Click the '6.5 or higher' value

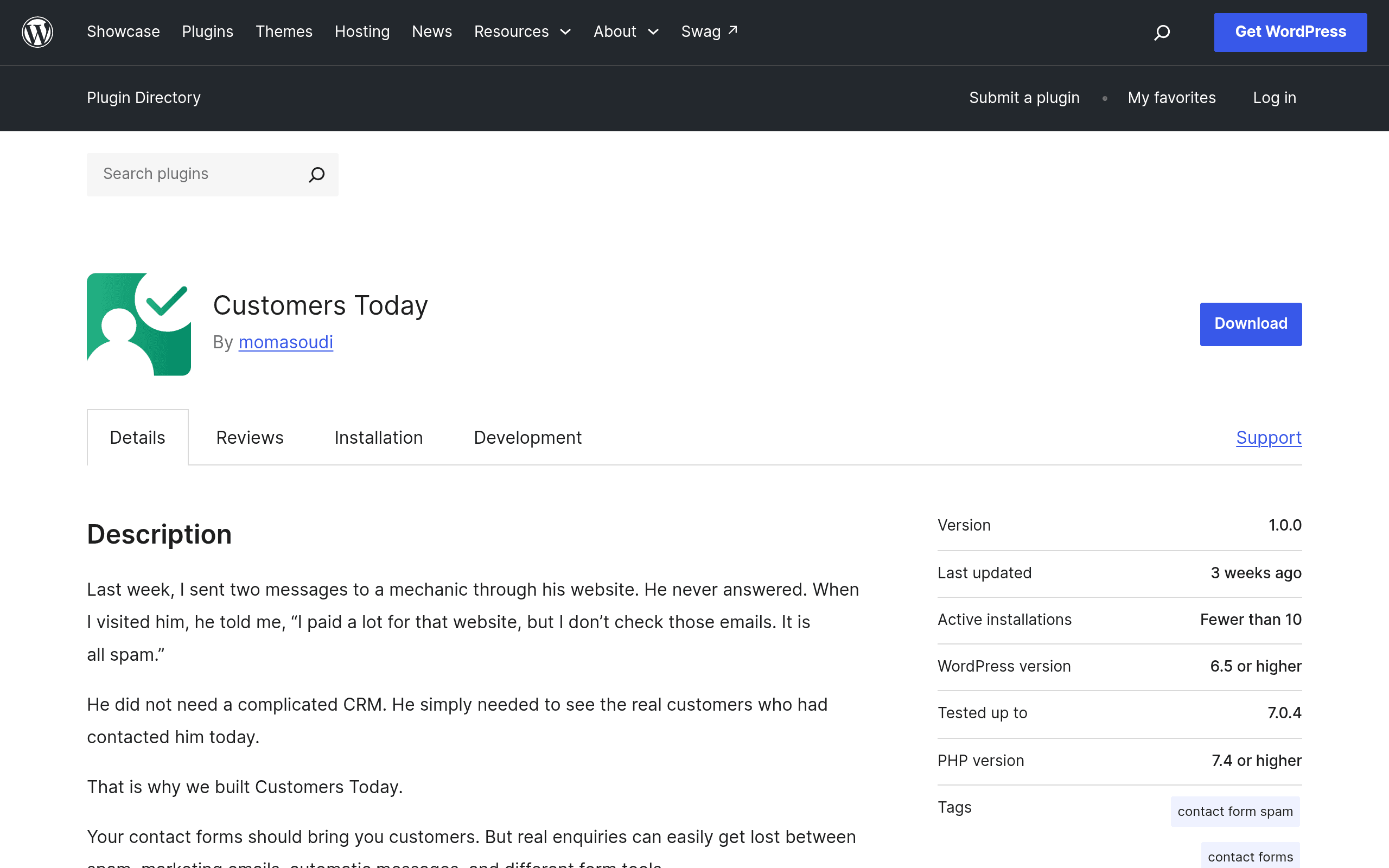pyautogui.click(x=1256, y=666)
